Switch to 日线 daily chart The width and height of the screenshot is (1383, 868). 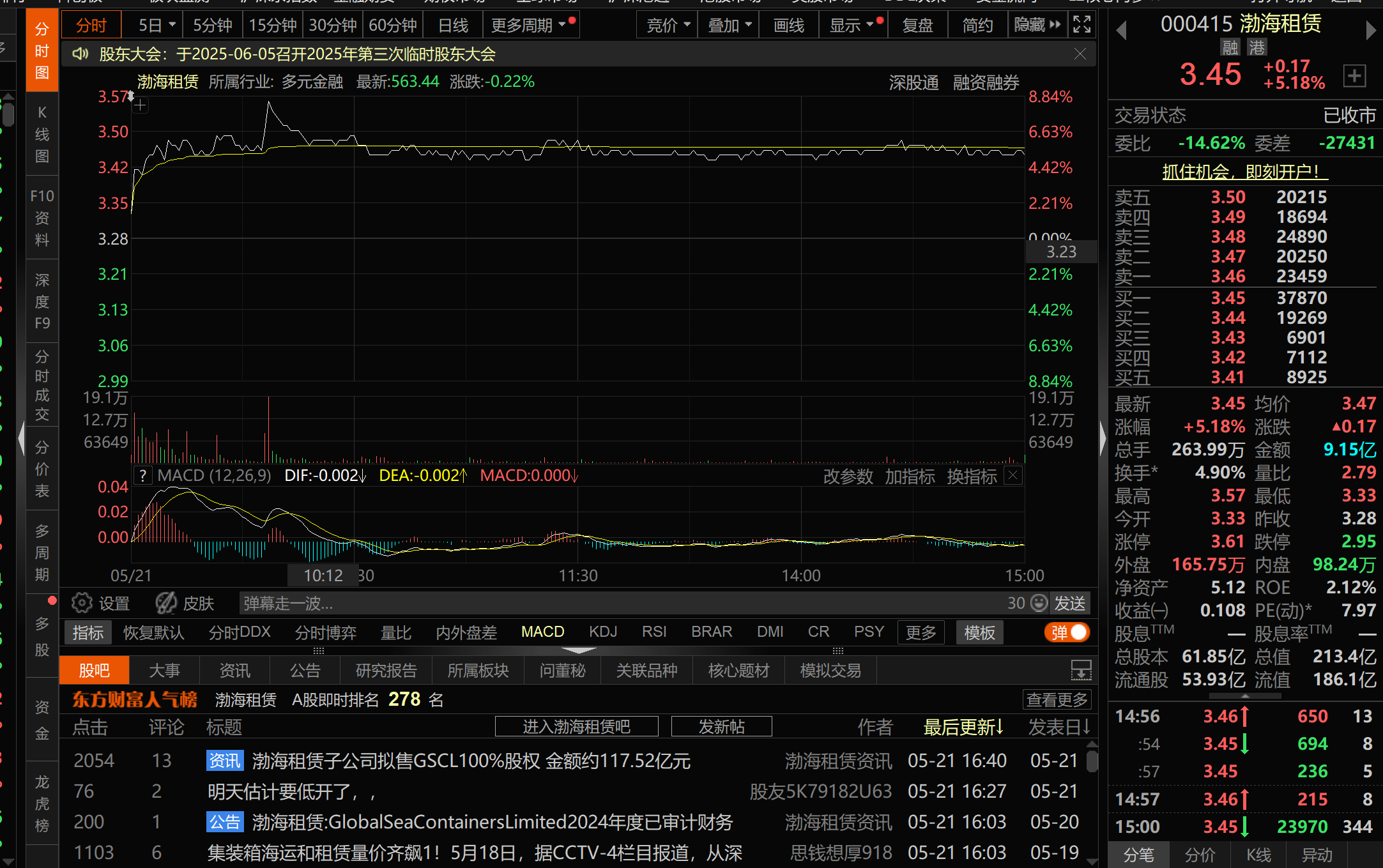coord(453,25)
